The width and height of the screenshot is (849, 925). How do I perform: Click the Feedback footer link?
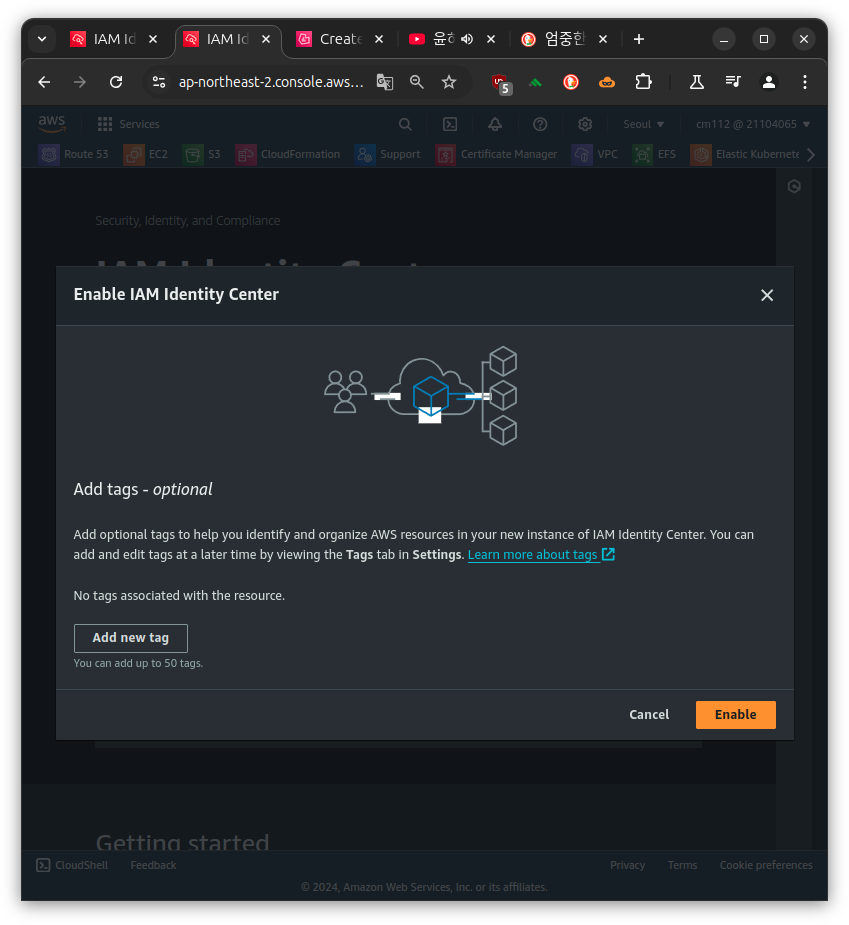coord(153,865)
